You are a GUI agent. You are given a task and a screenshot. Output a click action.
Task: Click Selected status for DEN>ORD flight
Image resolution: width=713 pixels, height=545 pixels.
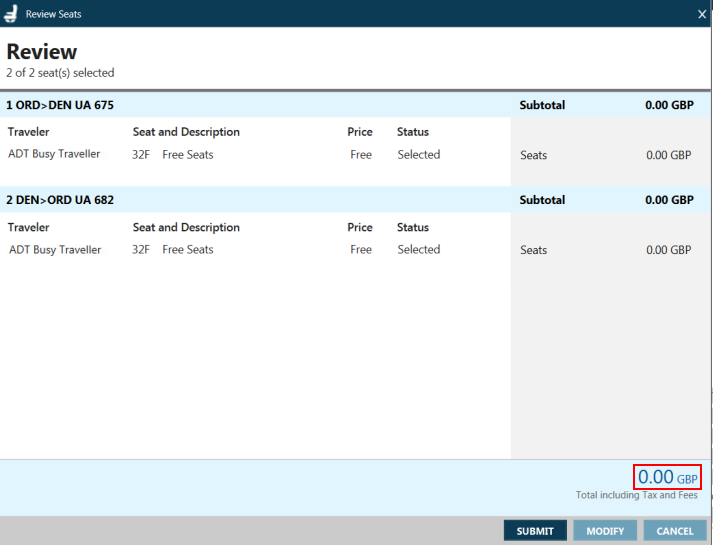[418, 250]
